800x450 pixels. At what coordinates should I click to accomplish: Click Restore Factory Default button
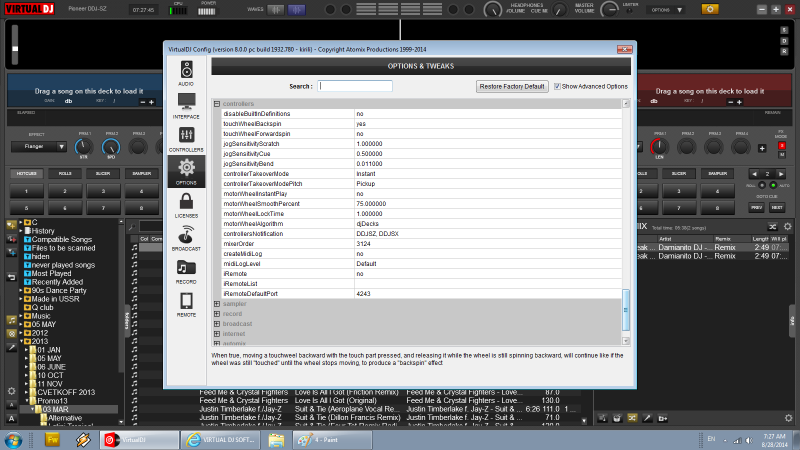coord(512,86)
